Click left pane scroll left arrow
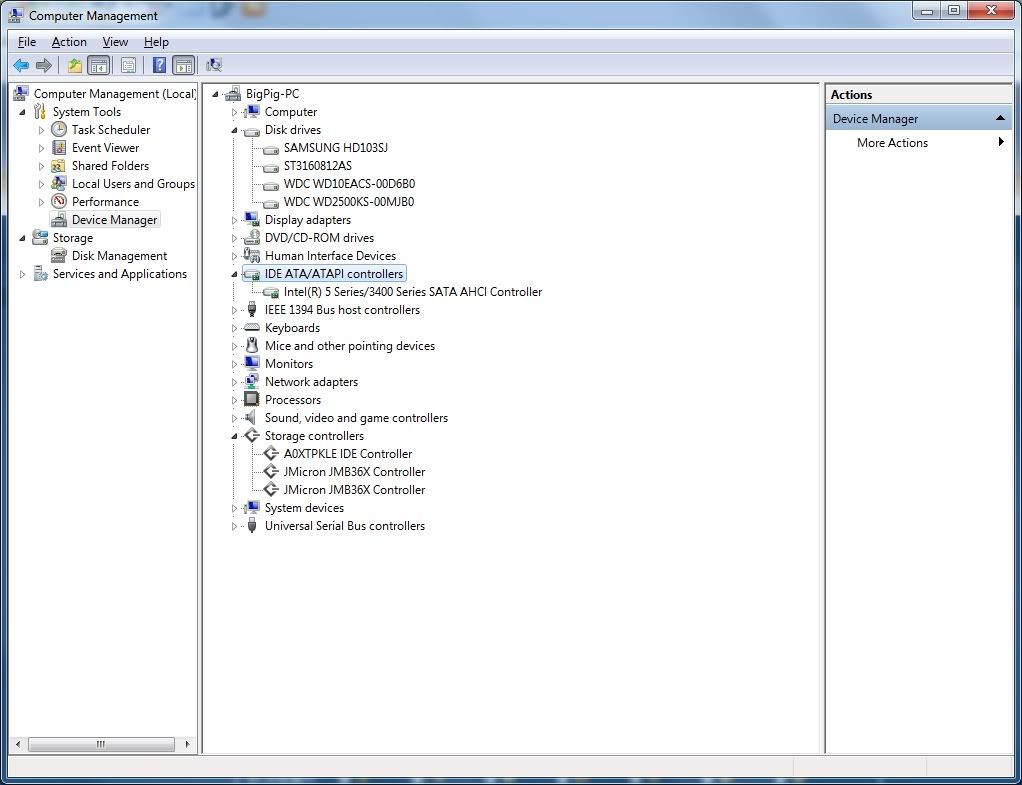Viewport: 1022px width, 785px height. [18, 744]
